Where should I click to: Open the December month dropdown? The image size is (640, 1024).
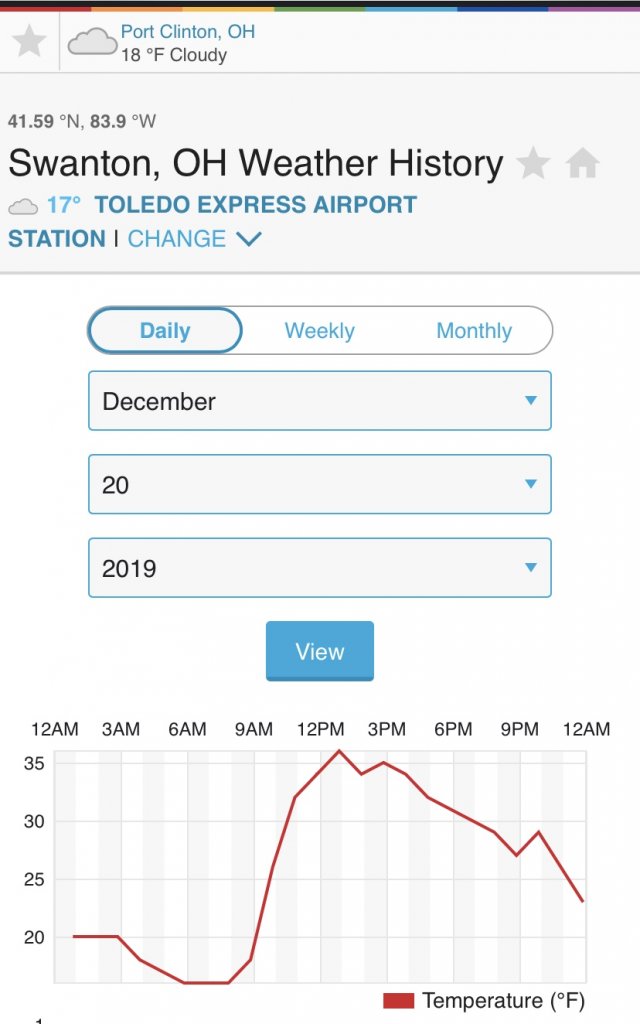320,401
